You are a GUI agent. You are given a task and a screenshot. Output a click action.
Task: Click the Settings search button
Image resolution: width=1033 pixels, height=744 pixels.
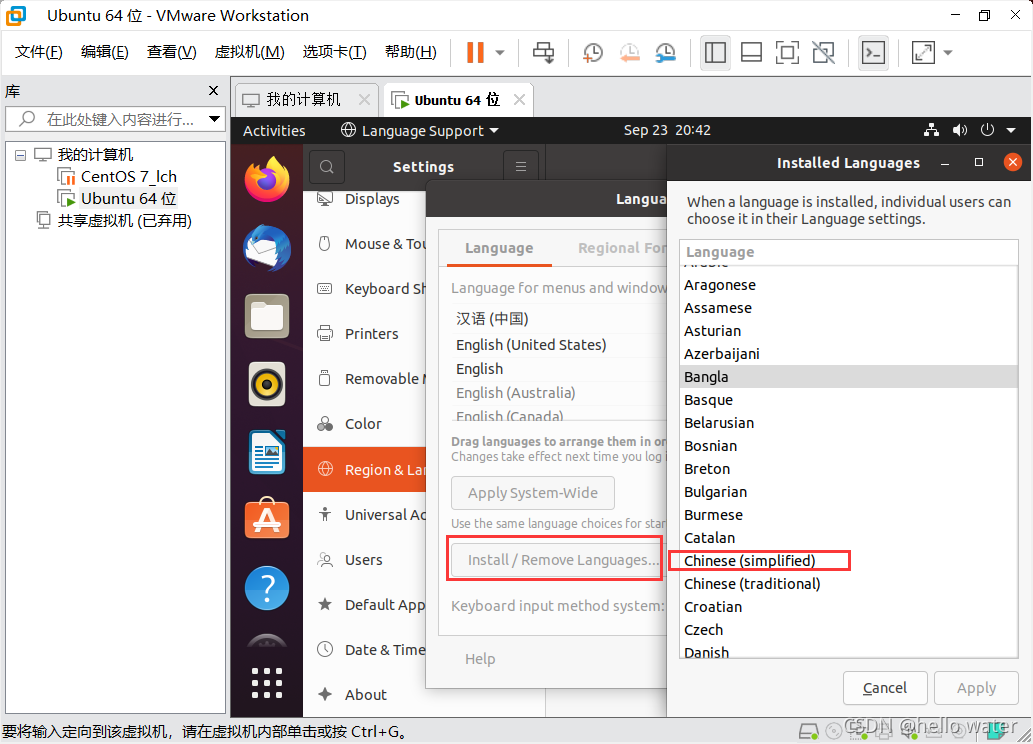pos(327,167)
